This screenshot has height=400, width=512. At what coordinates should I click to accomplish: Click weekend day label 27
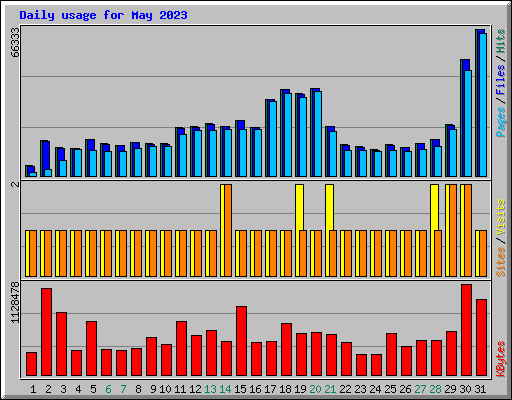420,389
